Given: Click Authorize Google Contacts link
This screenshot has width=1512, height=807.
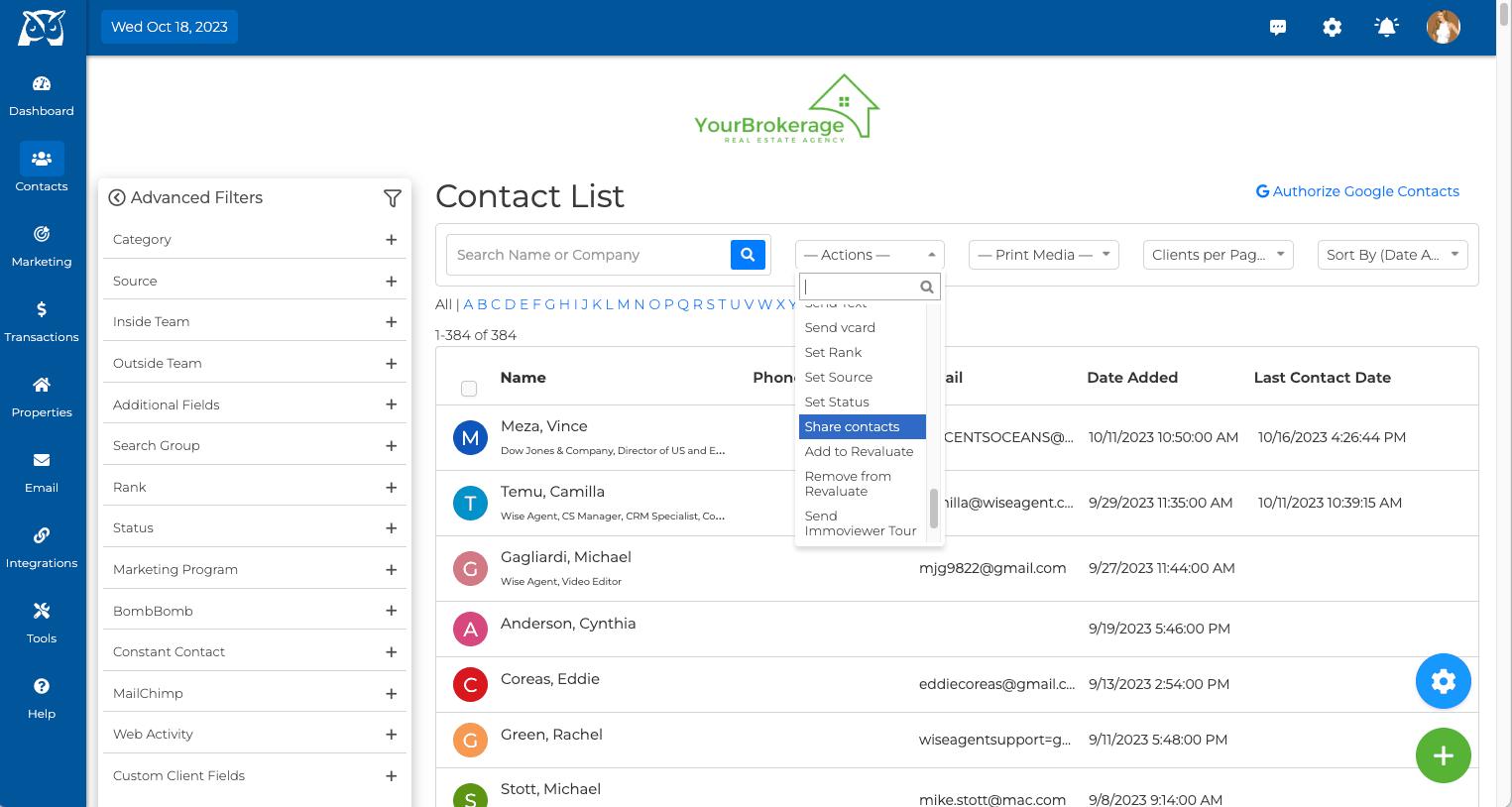Looking at the screenshot, I should pyautogui.click(x=1357, y=191).
